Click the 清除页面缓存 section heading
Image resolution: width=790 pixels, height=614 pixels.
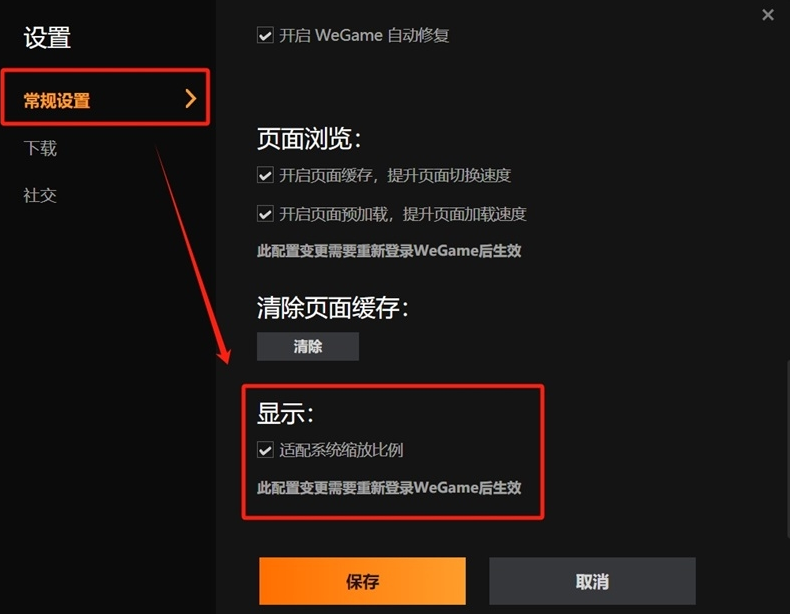pyautogui.click(x=333, y=307)
